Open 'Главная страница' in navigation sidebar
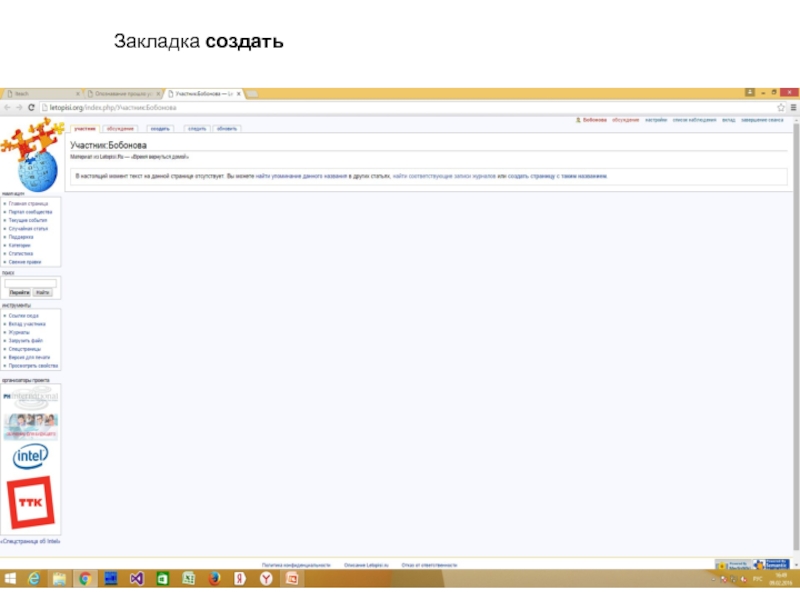This screenshot has height=600, width=800. tap(29, 204)
